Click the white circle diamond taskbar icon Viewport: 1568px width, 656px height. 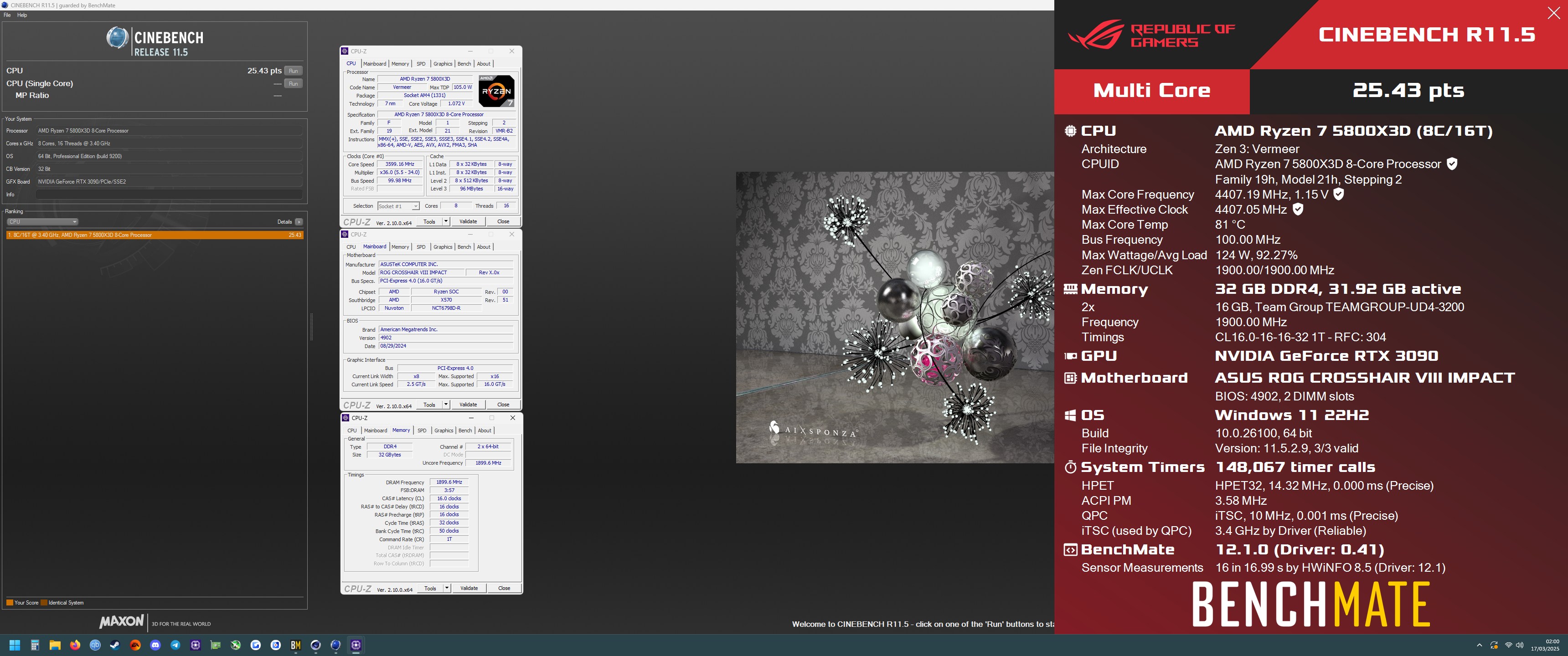pyautogui.click(x=276, y=645)
